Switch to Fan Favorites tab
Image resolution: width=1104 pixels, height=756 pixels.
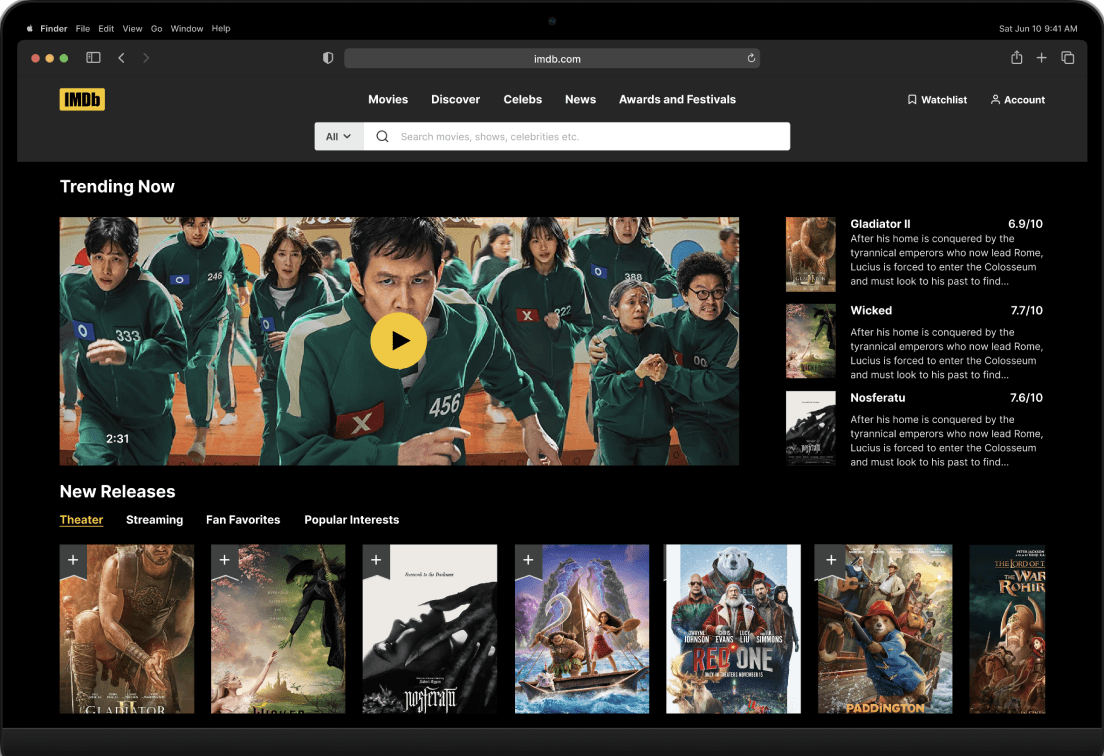tap(243, 519)
